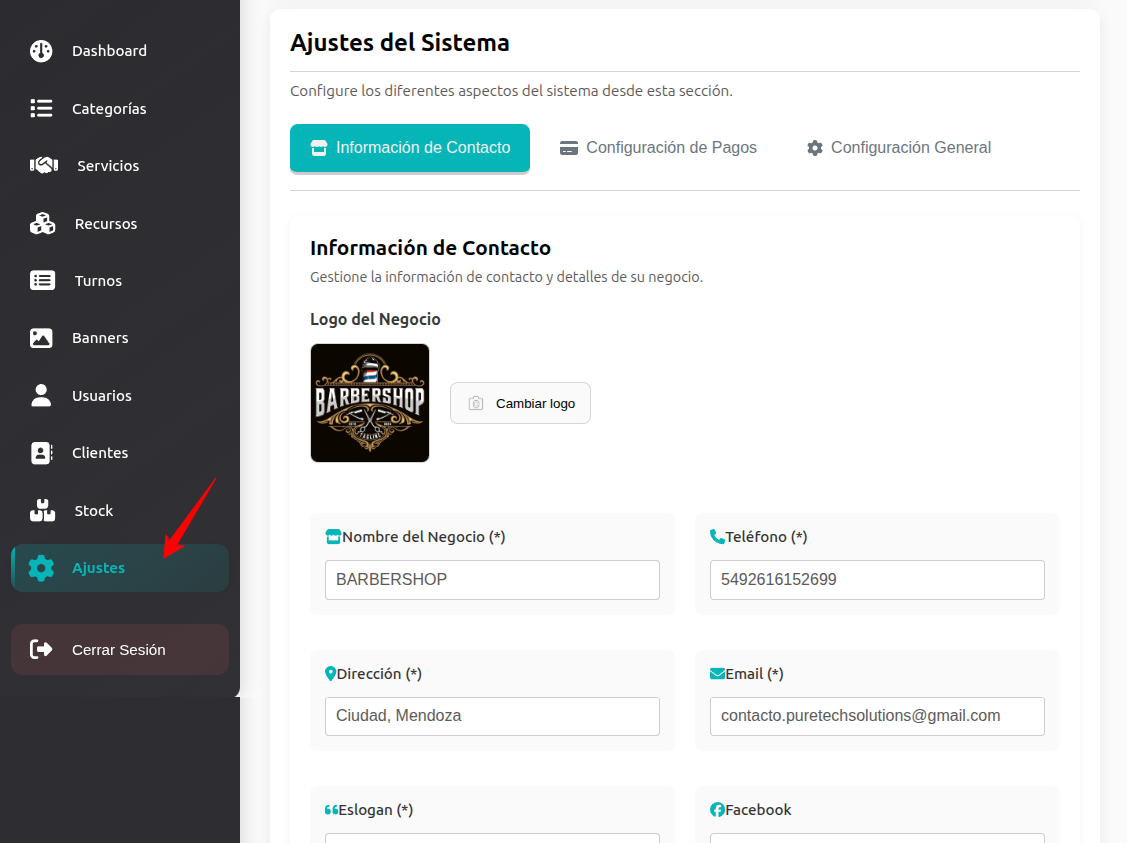Click the Categorías list icon
1127x843 pixels.
(41, 108)
